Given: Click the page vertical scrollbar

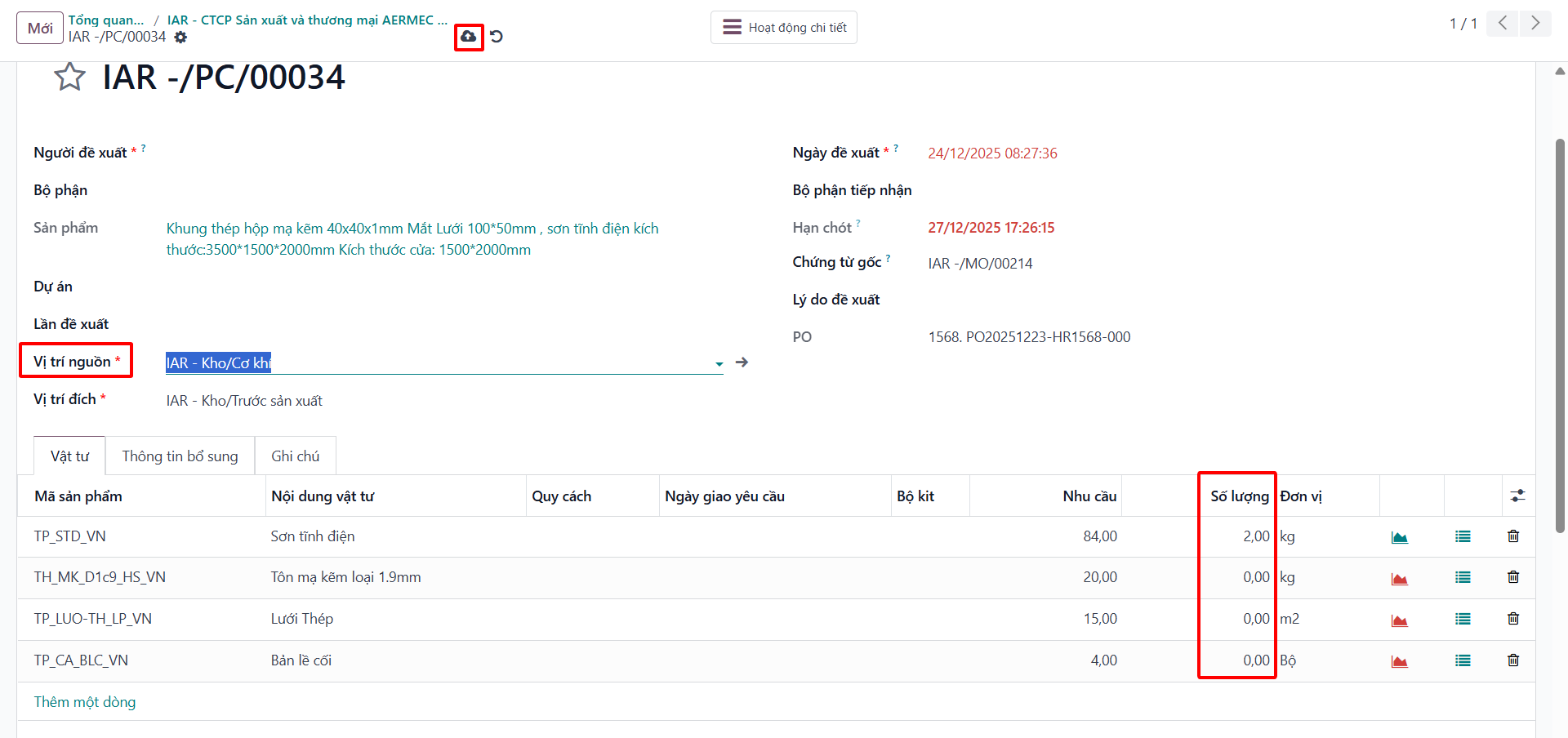Looking at the screenshot, I should click(x=1560, y=335).
